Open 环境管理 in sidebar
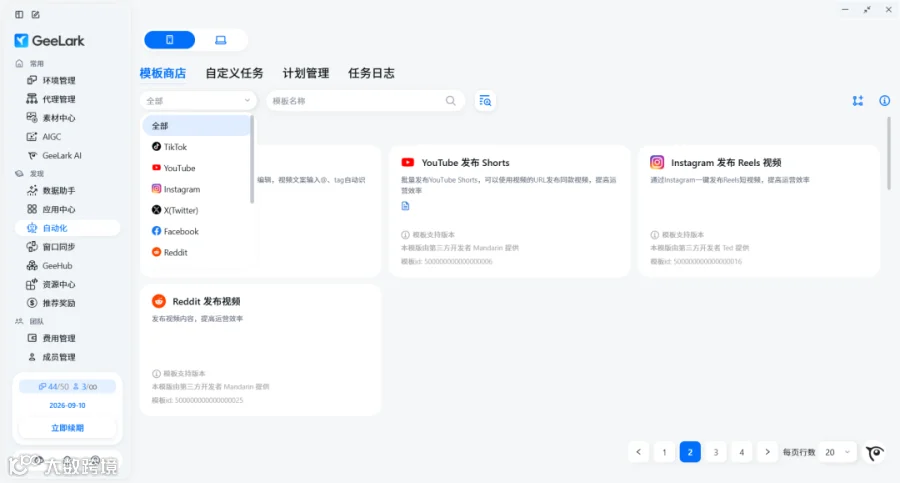 (x=59, y=80)
